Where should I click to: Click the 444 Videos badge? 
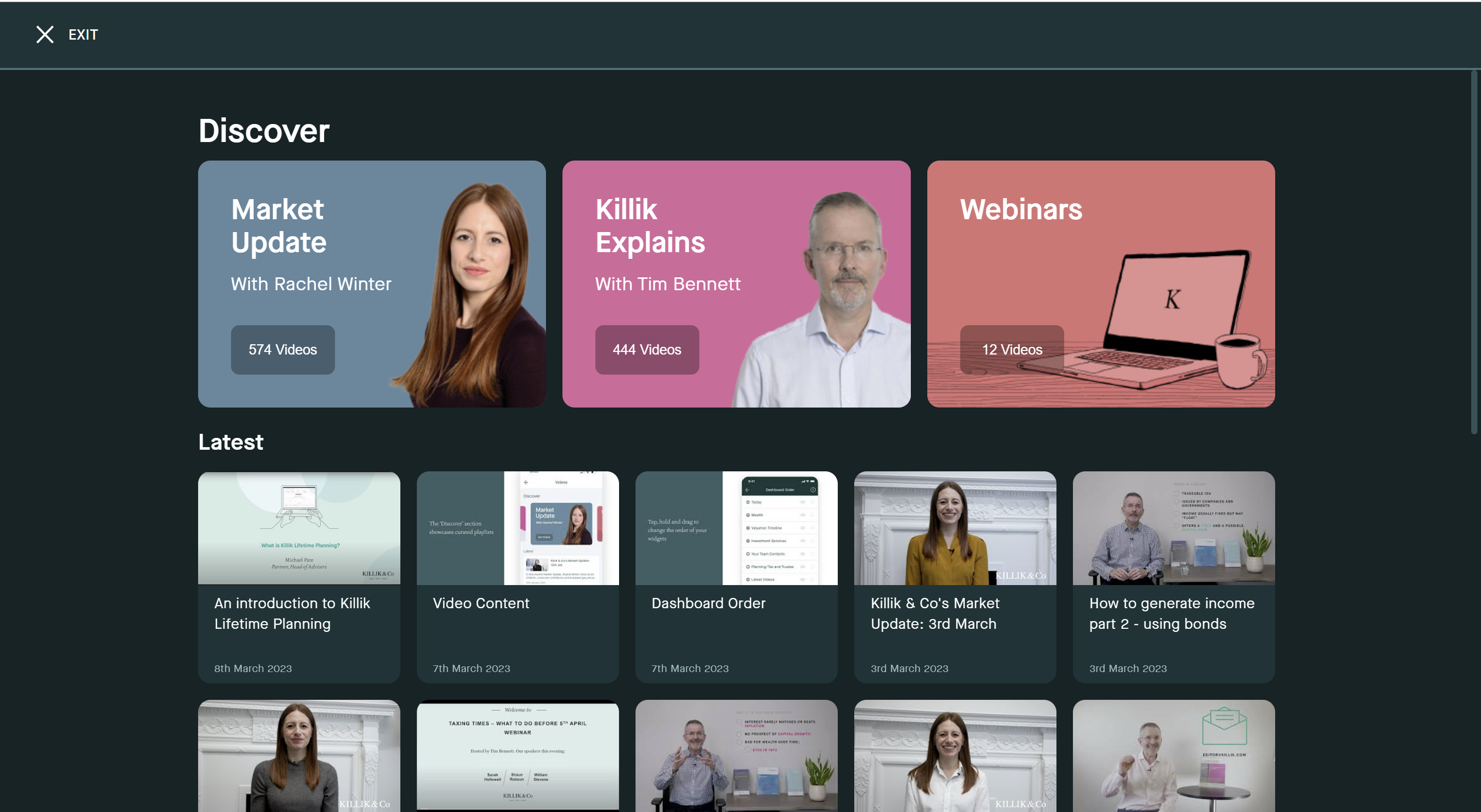(647, 349)
